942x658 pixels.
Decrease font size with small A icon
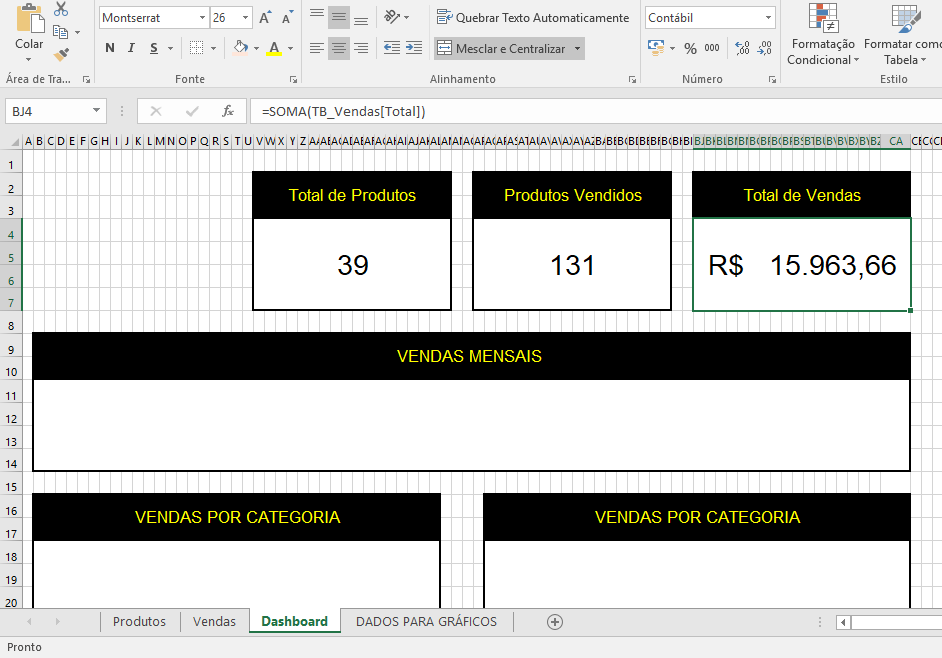(287, 18)
